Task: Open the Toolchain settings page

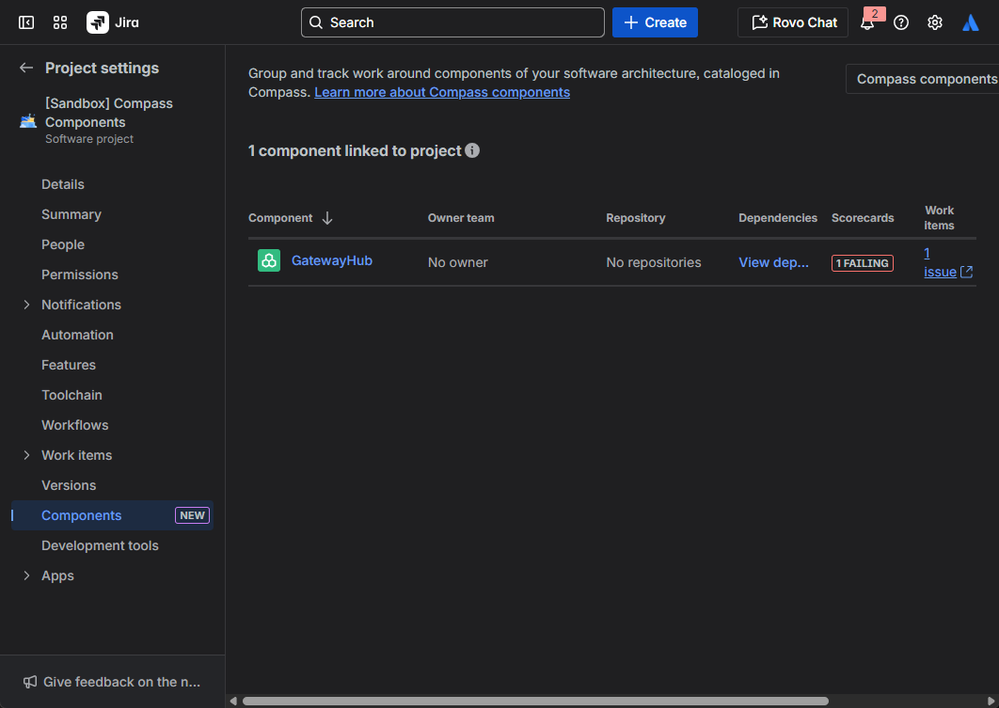Action: click(71, 394)
